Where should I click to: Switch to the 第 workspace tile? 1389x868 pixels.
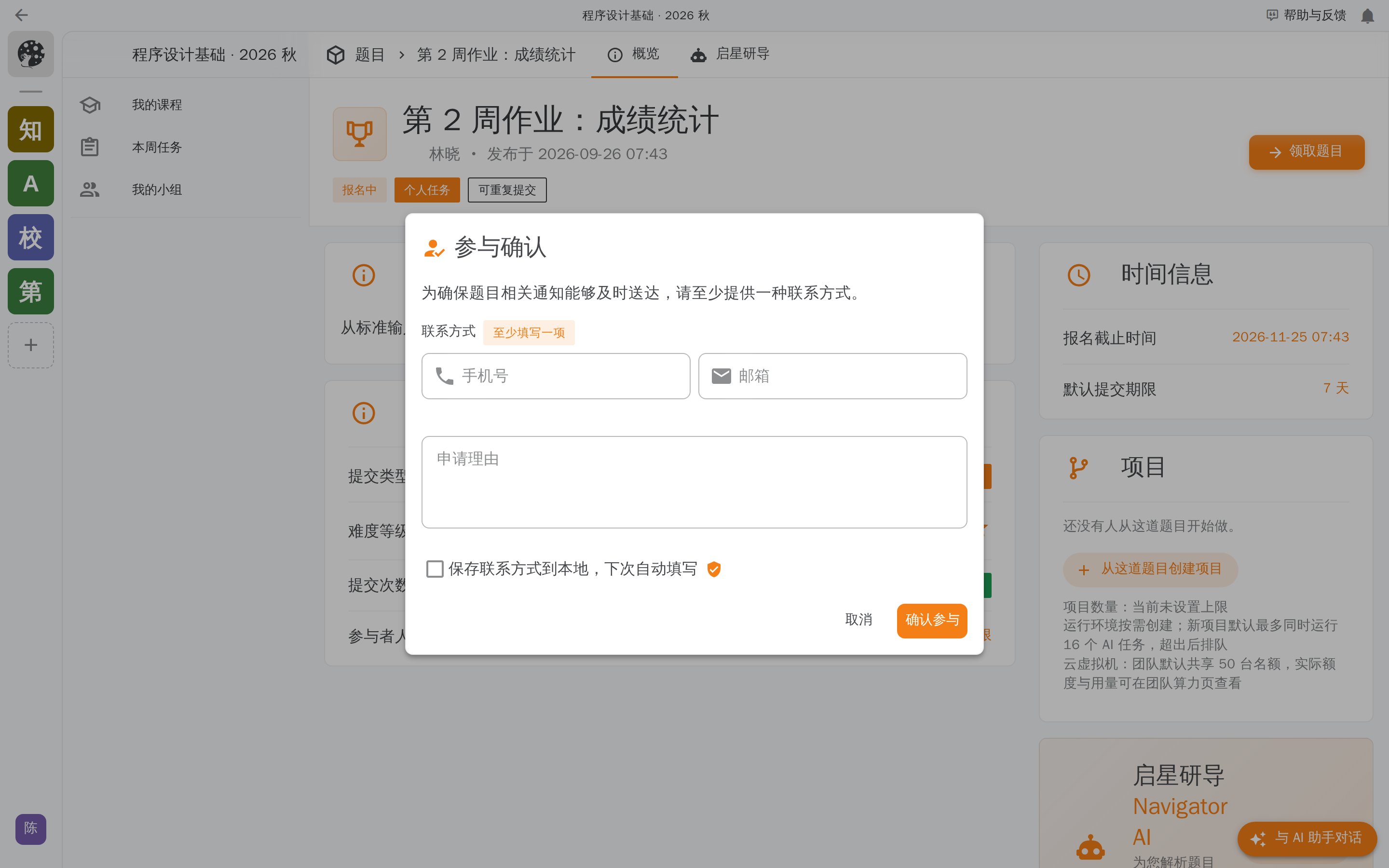(x=30, y=291)
